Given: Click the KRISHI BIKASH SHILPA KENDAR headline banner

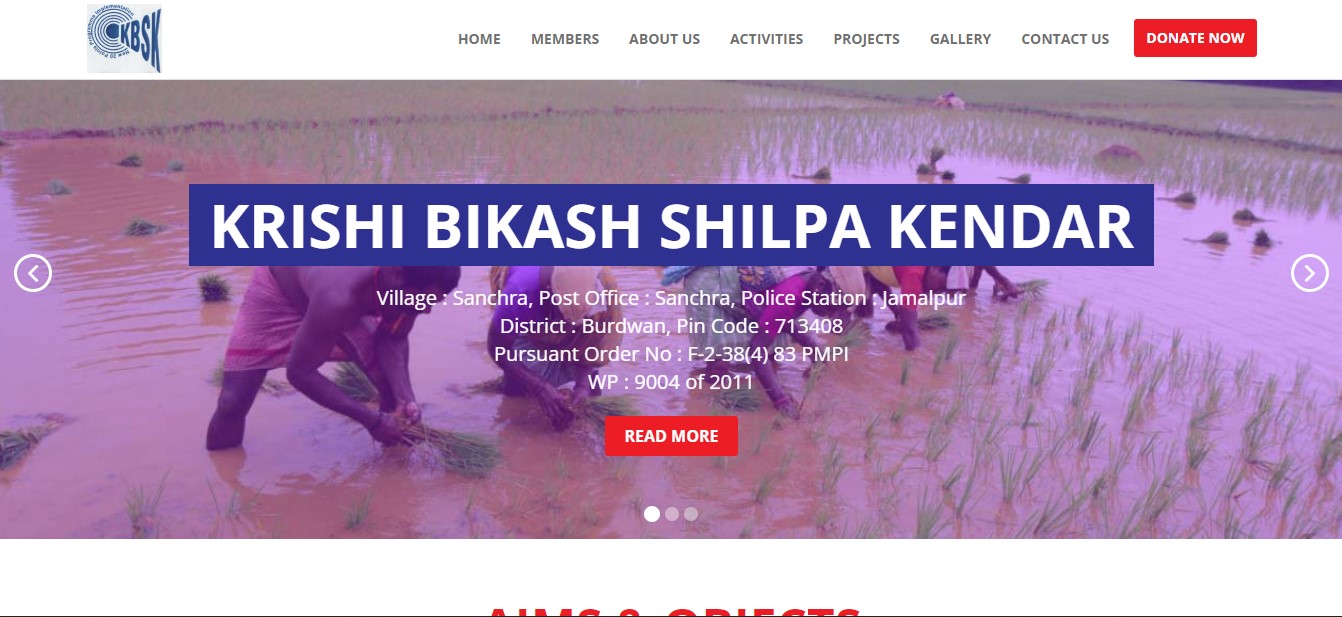Looking at the screenshot, I should click(x=671, y=225).
